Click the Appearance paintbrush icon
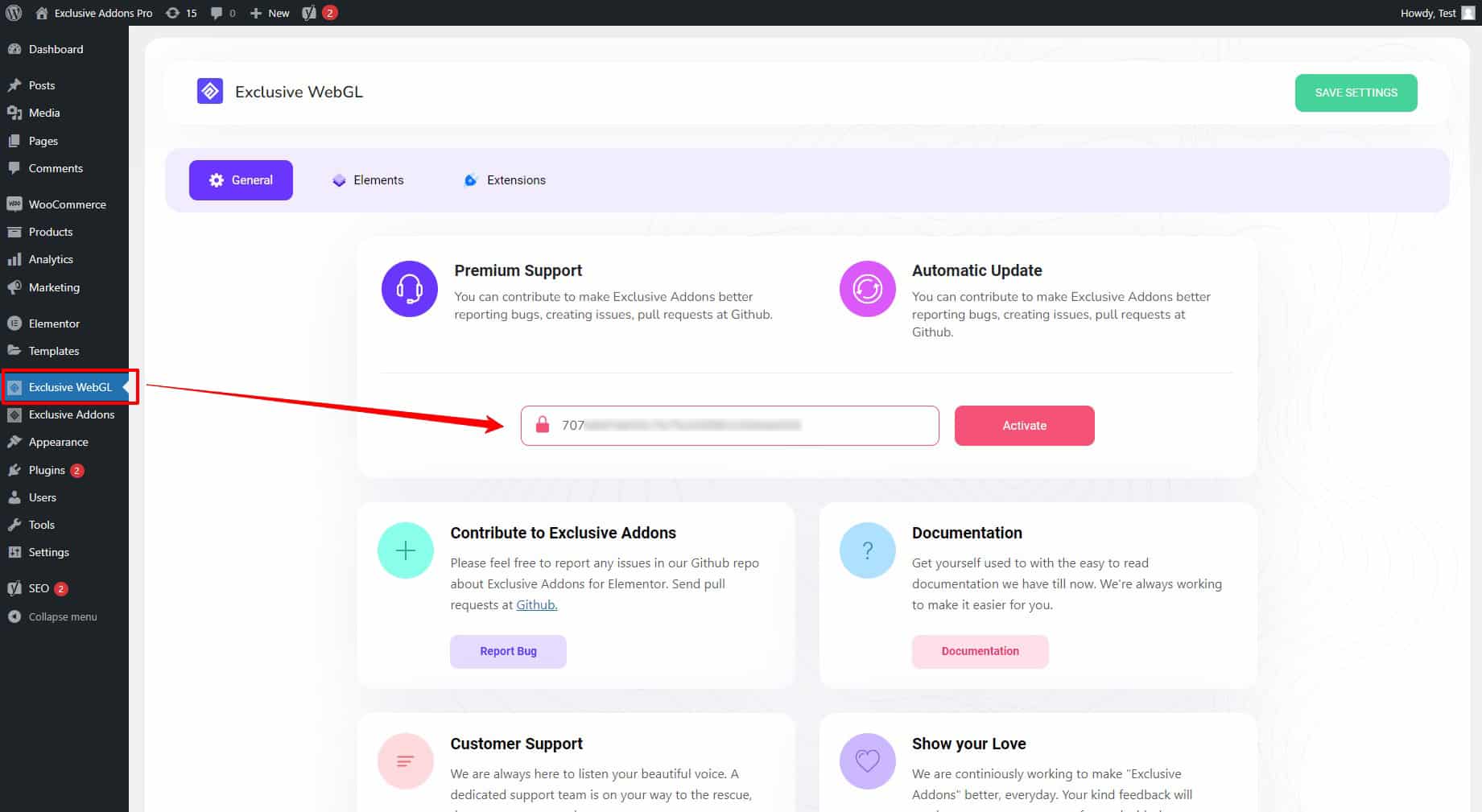 tap(14, 442)
